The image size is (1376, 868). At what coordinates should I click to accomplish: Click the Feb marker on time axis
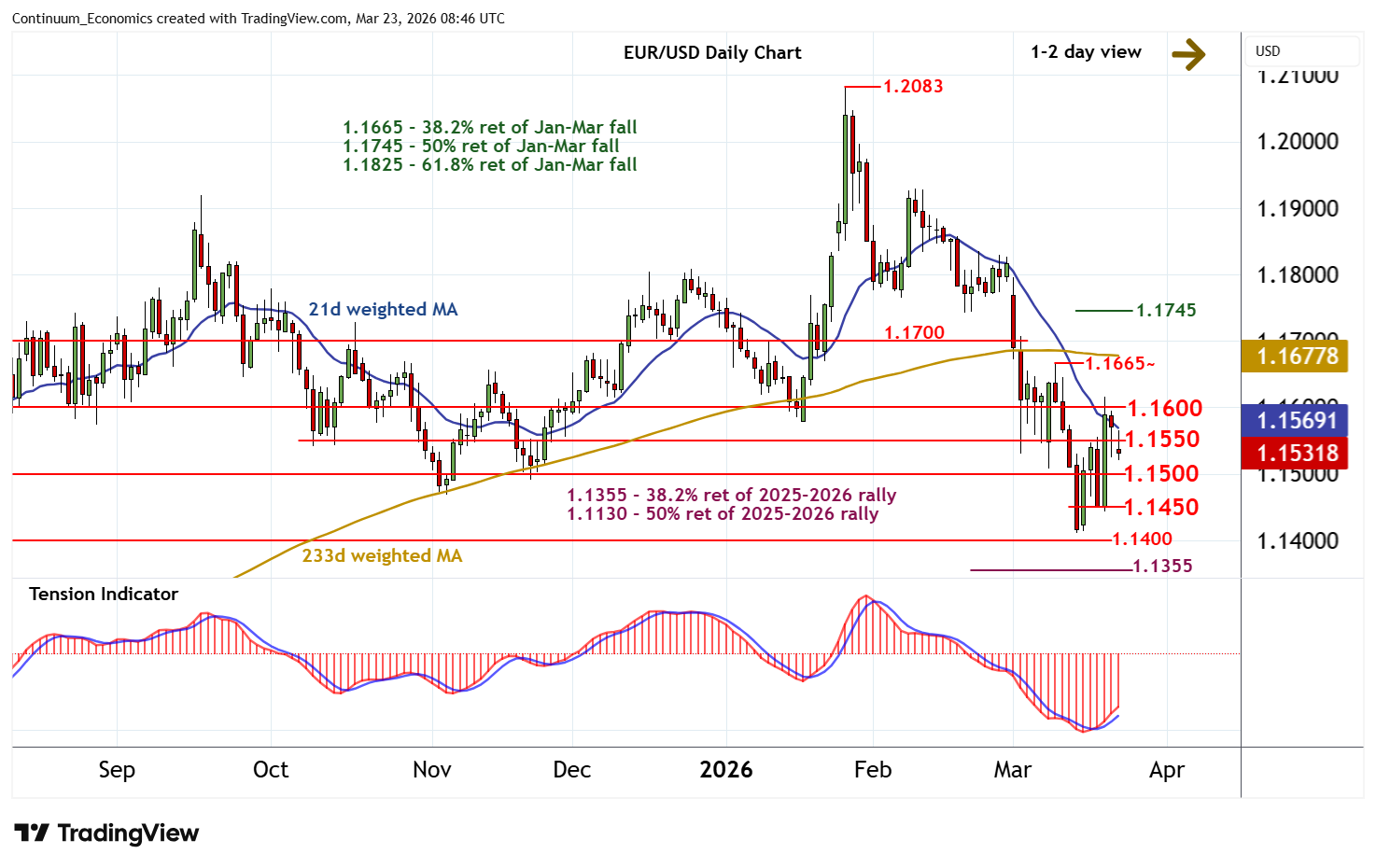tap(872, 770)
